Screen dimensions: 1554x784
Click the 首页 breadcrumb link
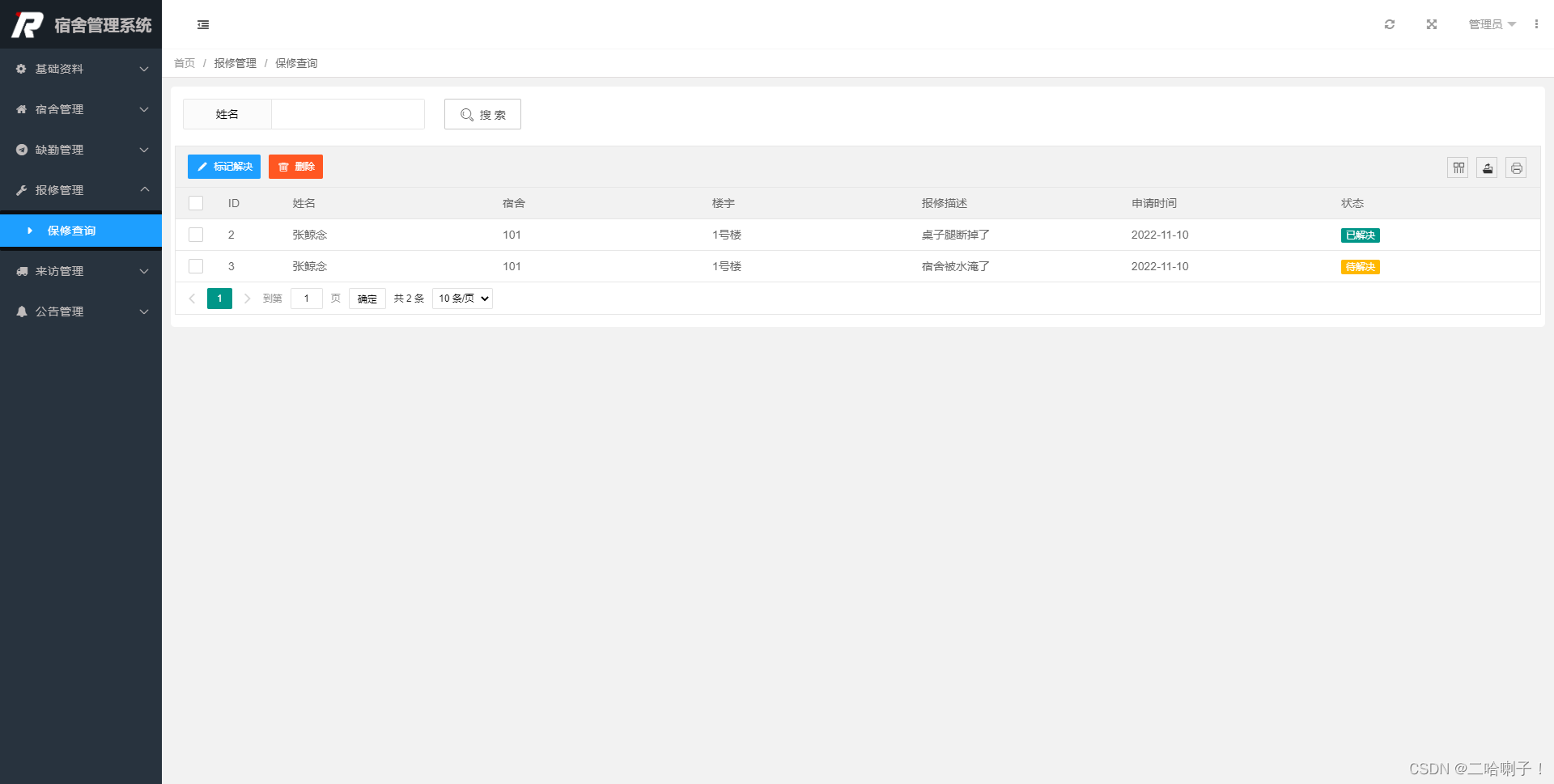185,63
